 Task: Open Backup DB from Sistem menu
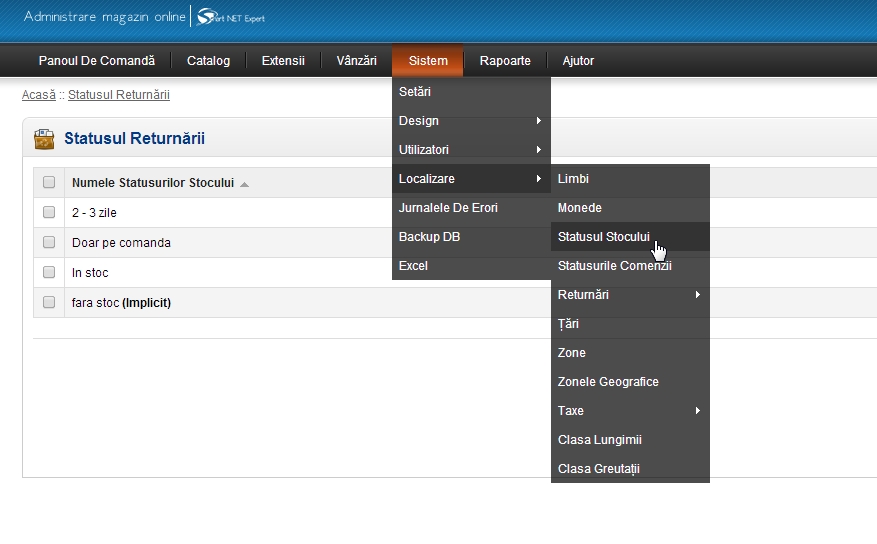(429, 237)
